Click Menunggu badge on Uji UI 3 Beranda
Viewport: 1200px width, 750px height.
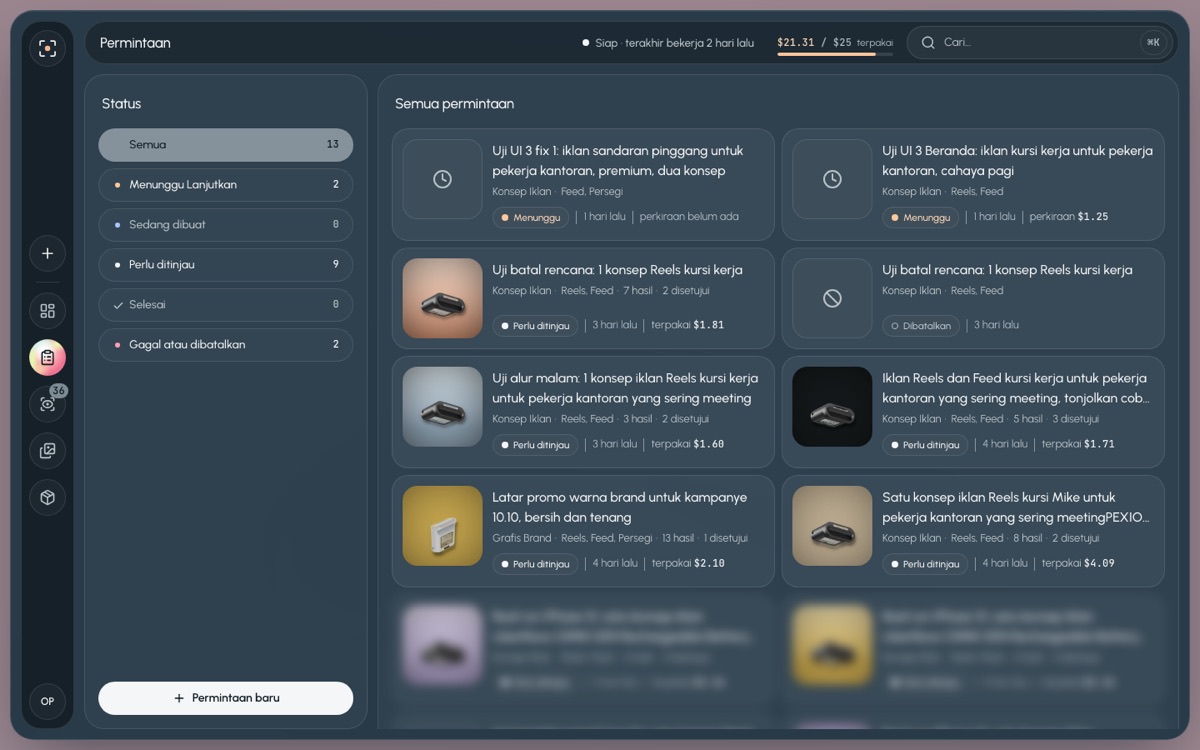920,217
